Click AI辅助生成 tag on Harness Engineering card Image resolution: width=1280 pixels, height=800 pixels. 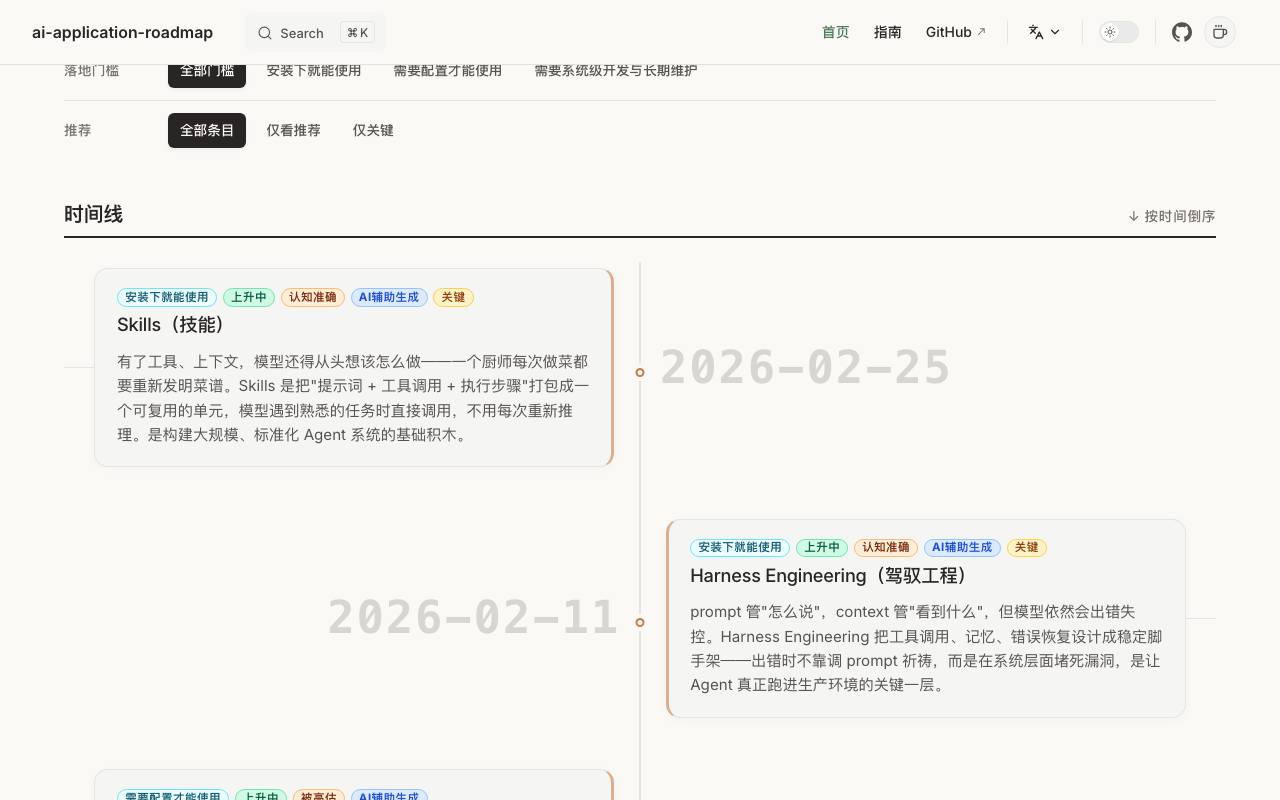click(x=962, y=547)
